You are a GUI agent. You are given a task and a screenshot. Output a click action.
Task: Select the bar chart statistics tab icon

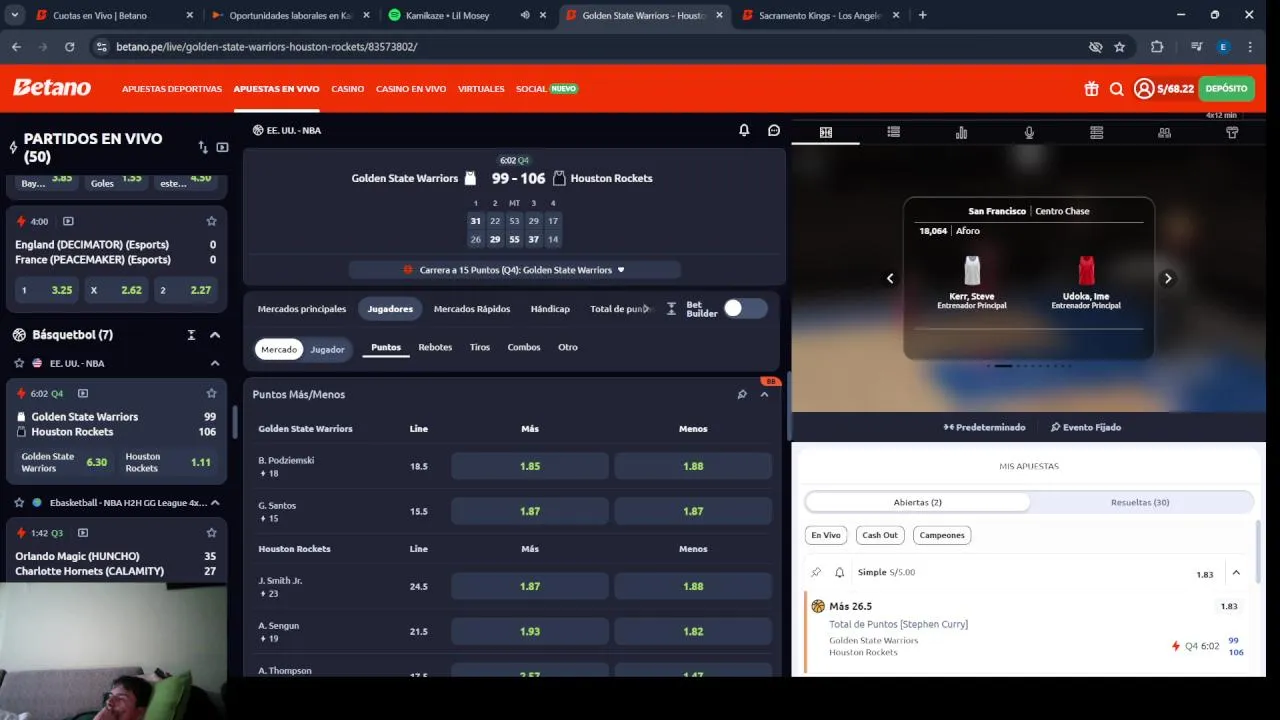point(961,132)
